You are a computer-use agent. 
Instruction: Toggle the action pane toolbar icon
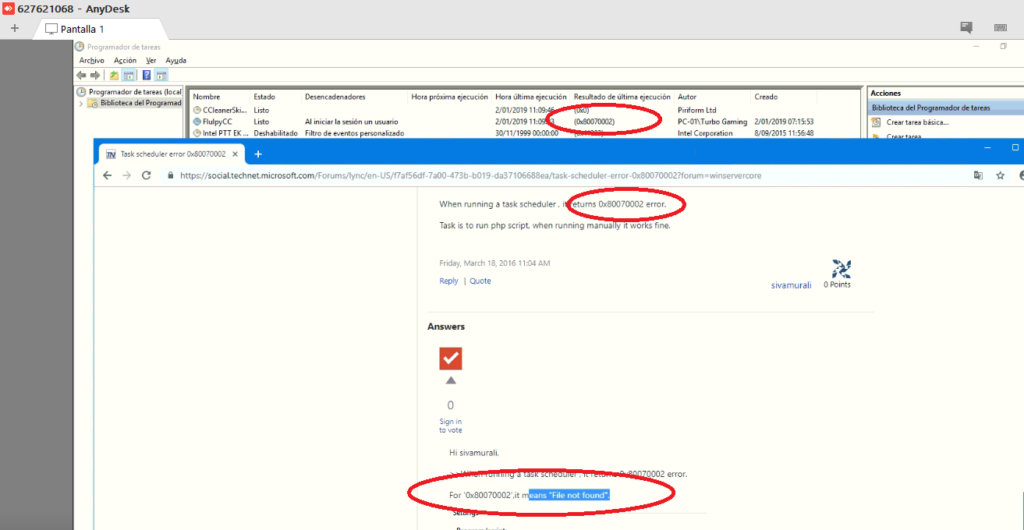click(161, 75)
